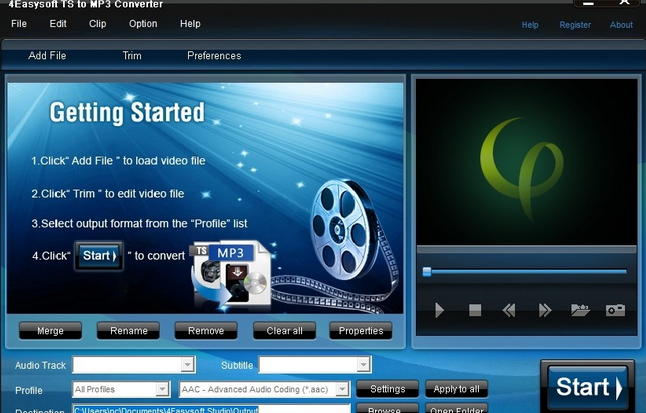The image size is (646, 413).
Task: Click the Destination path field
Action: click(x=211, y=409)
